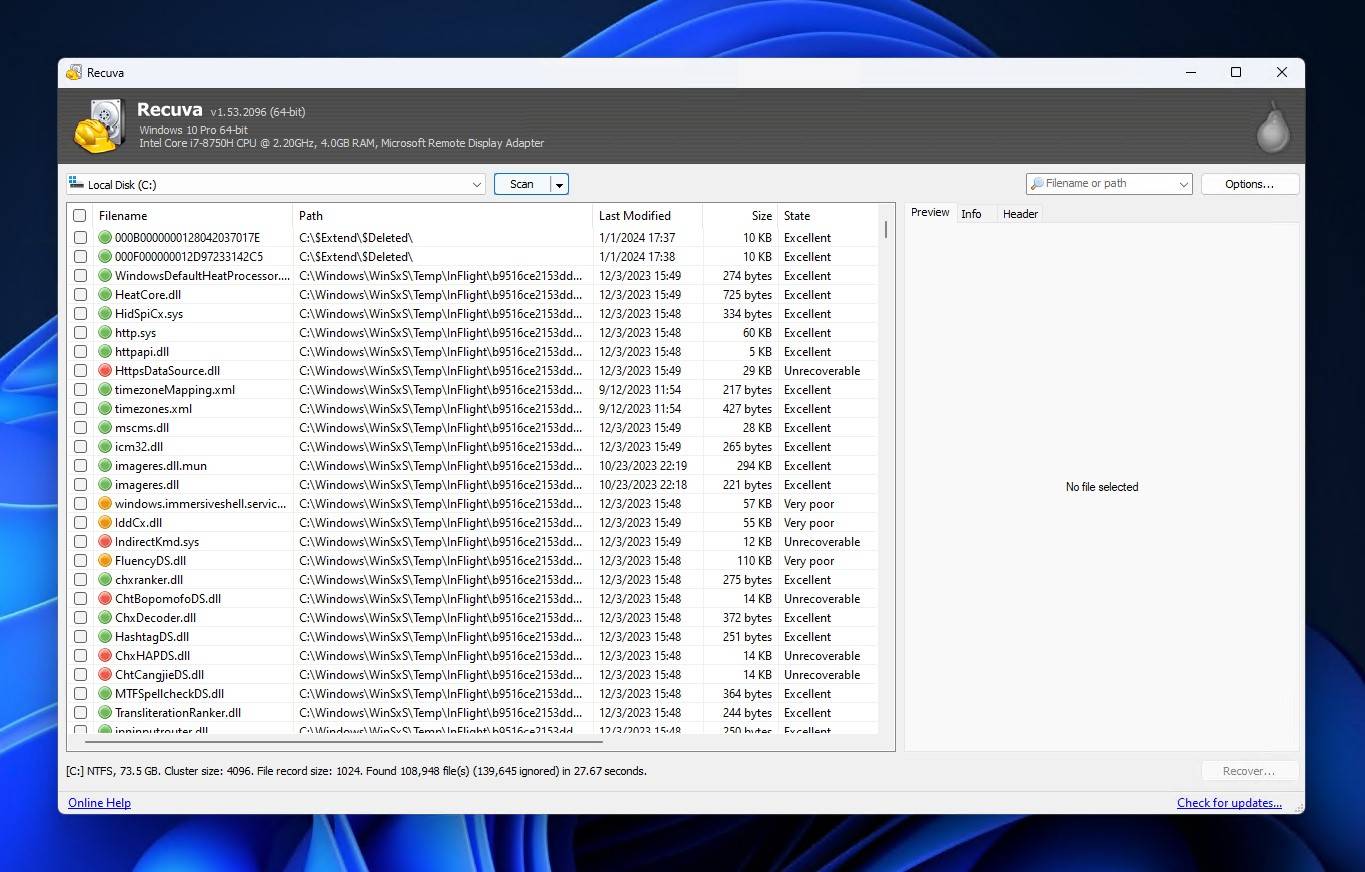The height and width of the screenshot is (872, 1365).
Task: Open the Options dialog
Action: 1249,184
